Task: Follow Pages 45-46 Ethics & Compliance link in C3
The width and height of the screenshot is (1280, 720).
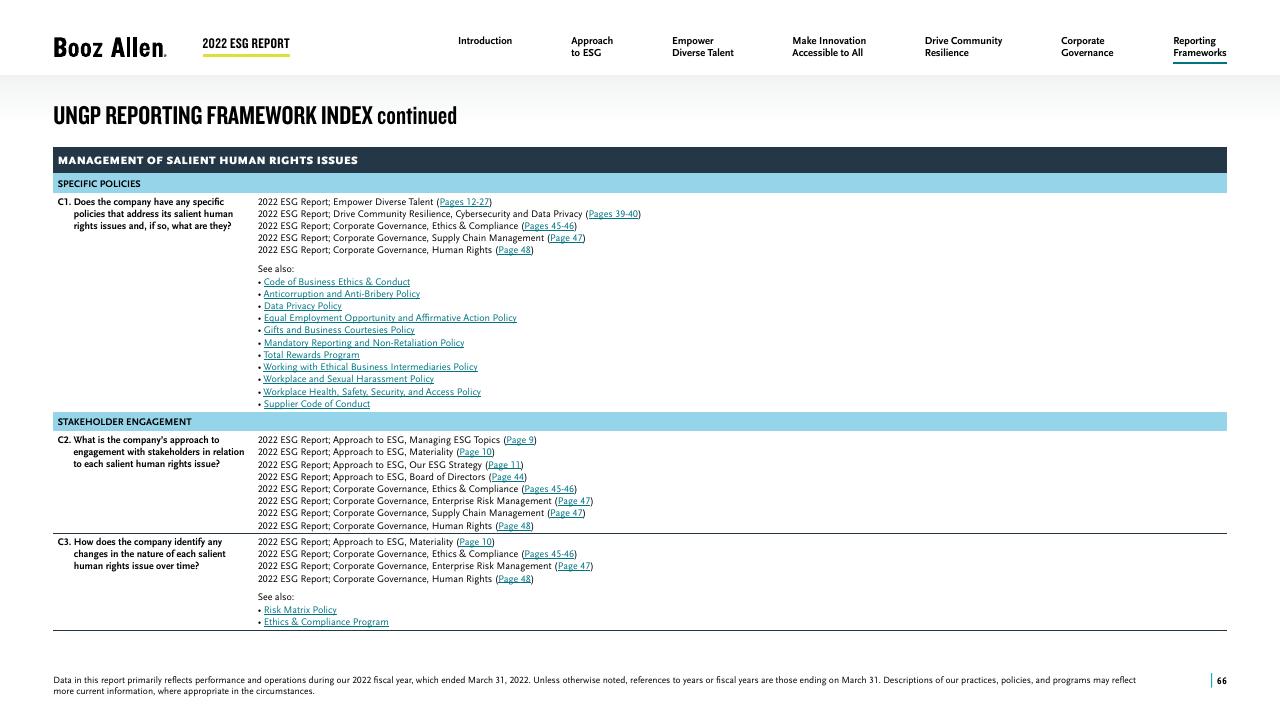Action: coord(549,554)
